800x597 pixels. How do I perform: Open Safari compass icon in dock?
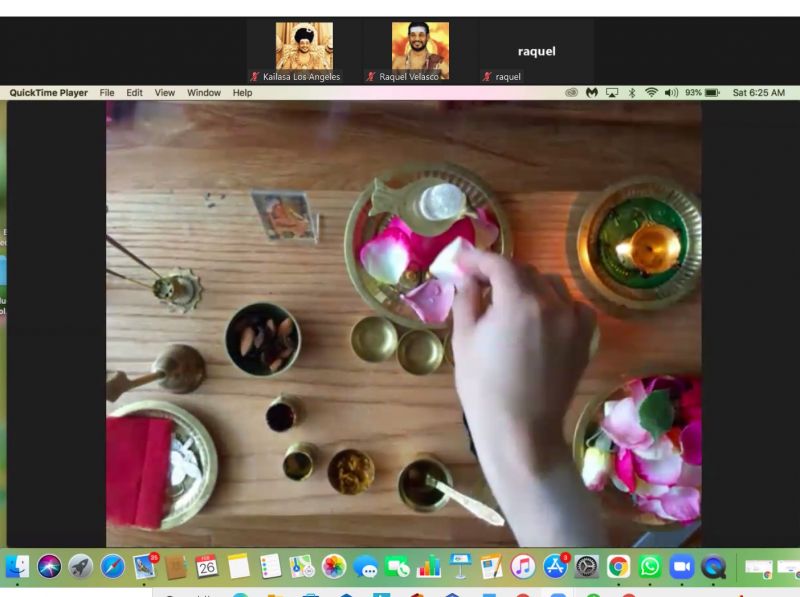click(x=112, y=567)
